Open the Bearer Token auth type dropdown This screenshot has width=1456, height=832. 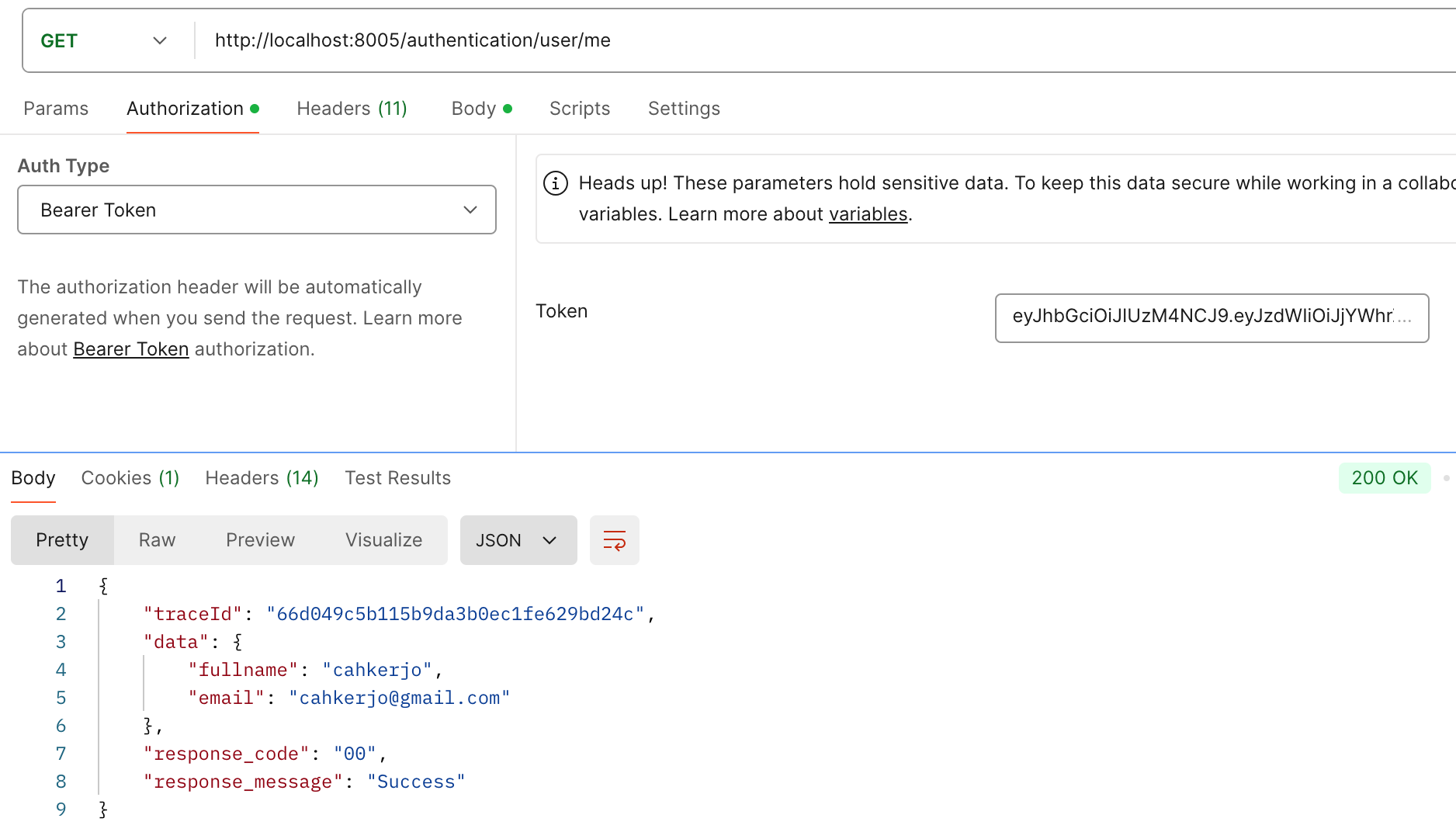(x=257, y=210)
